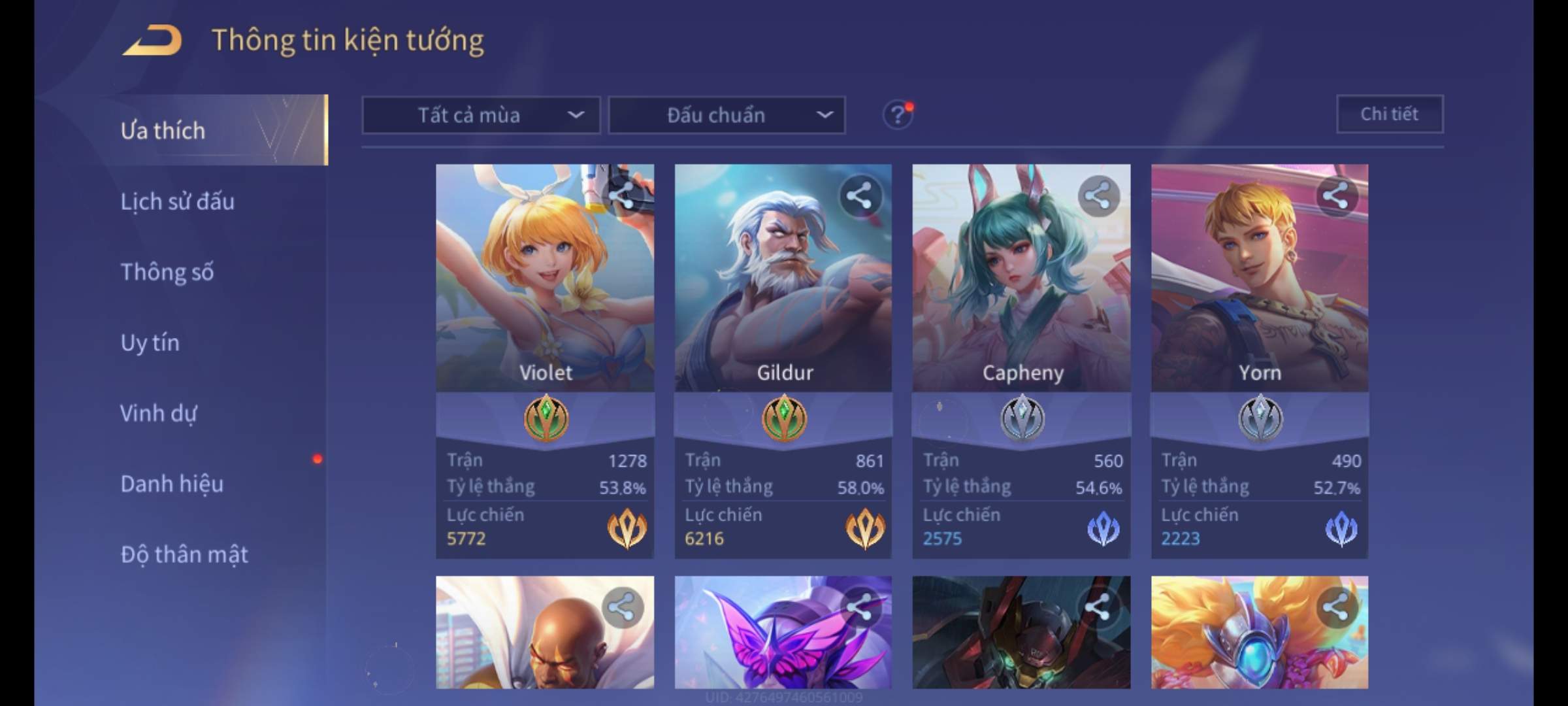
Task: Tap the golden back arrow icon
Action: coord(152,41)
